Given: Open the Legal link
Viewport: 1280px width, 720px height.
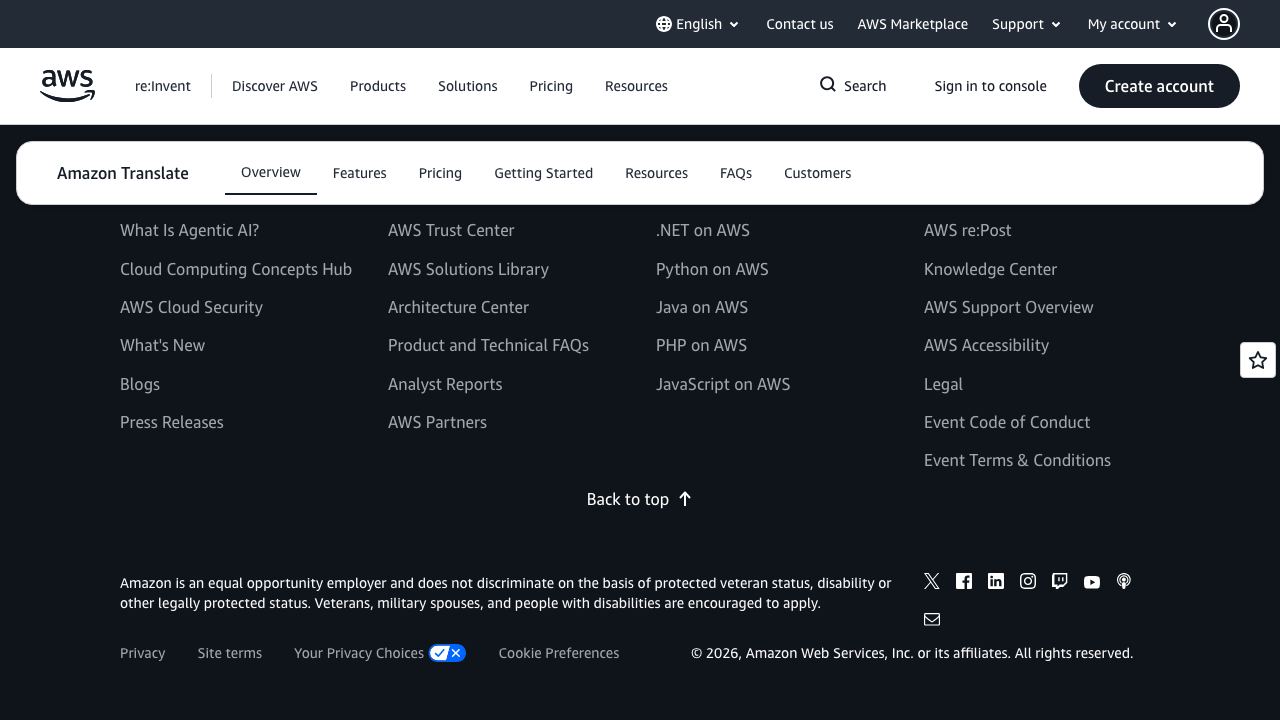Looking at the screenshot, I should pos(943,384).
